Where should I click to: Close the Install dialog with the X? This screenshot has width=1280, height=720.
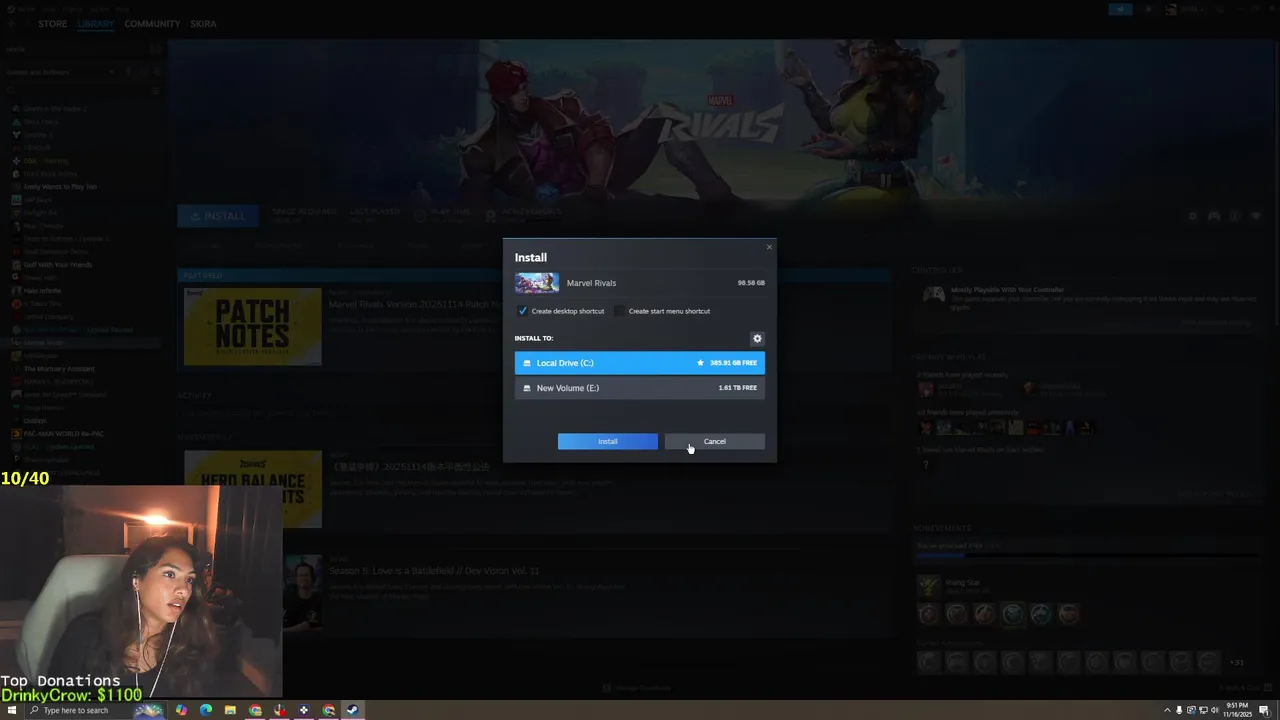pyautogui.click(x=769, y=247)
